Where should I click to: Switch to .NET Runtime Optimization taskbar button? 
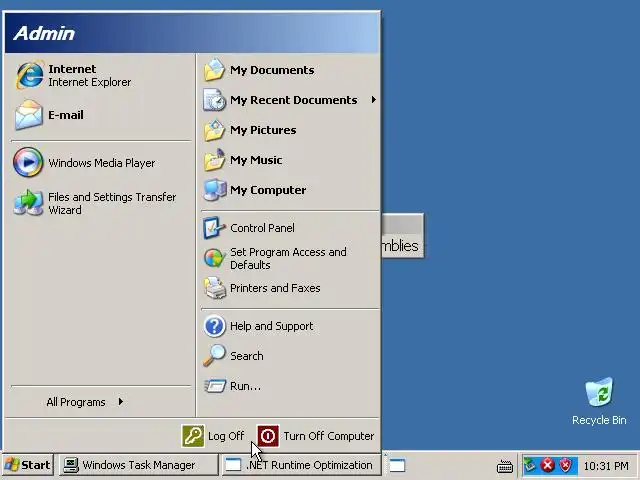click(x=301, y=465)
